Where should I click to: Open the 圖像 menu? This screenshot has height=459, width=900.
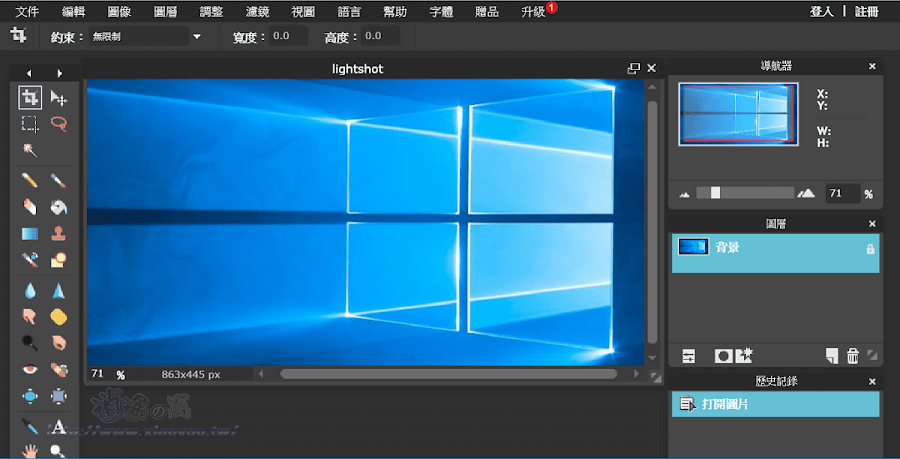[x=119, y=11]
